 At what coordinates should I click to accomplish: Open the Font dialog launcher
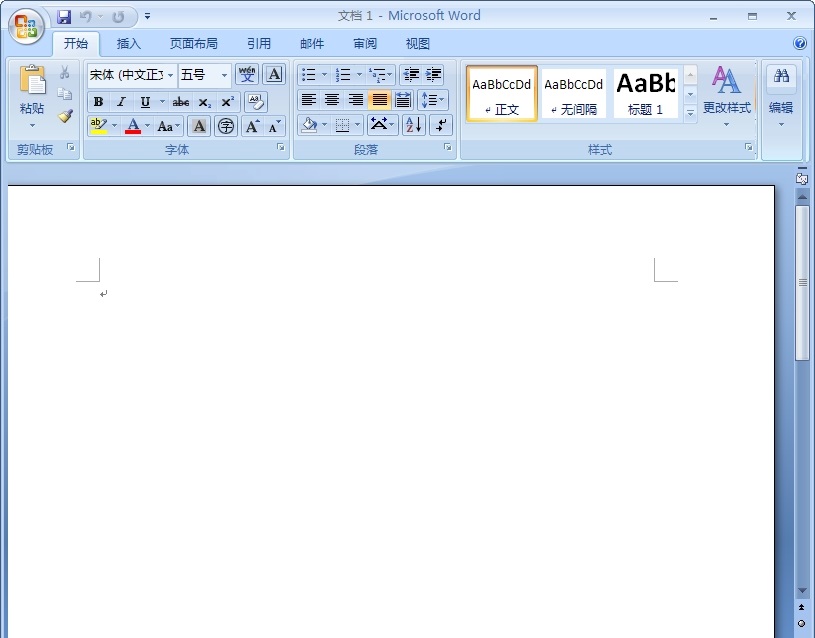point(281,148)
